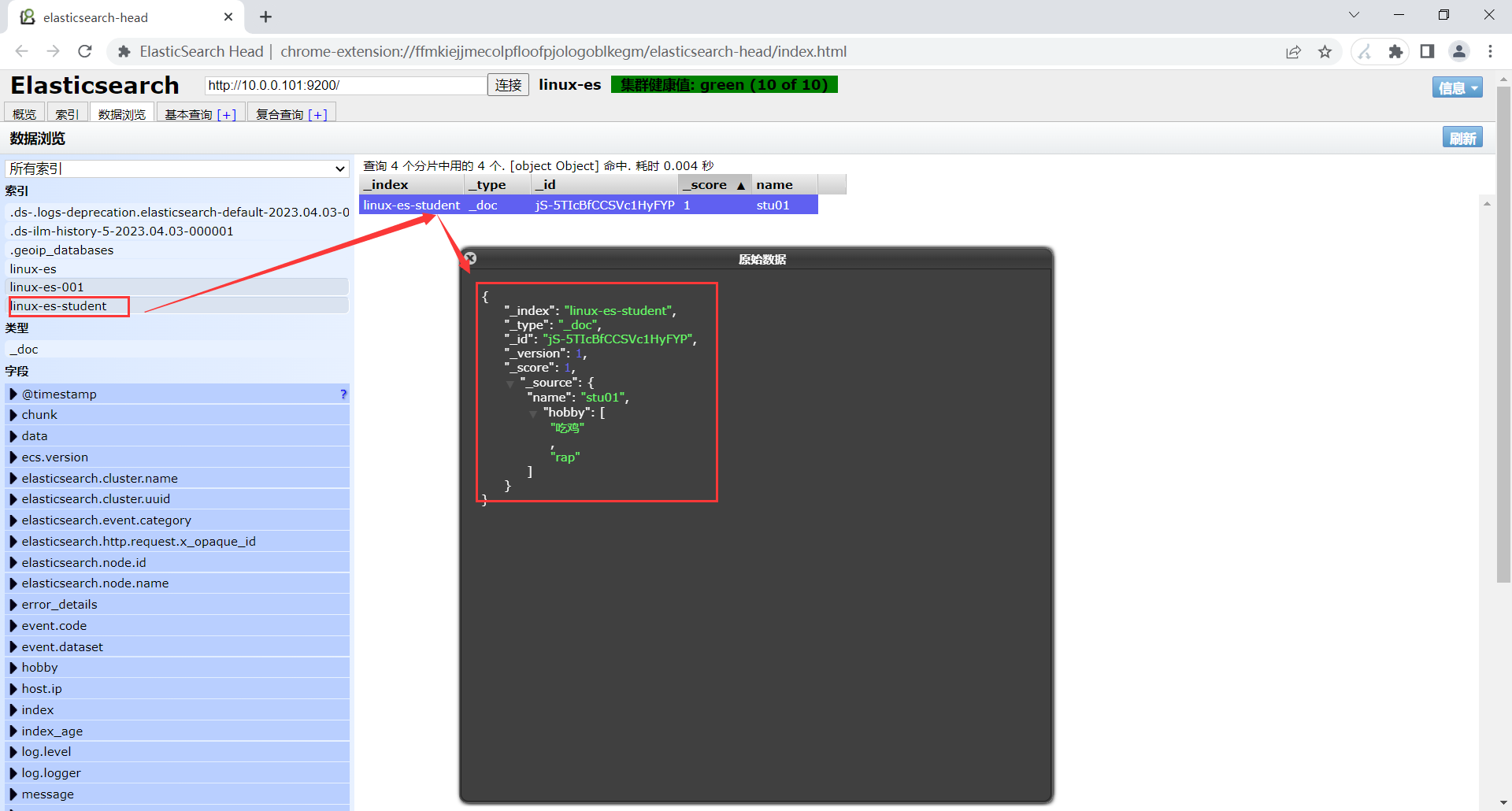
Task: Click the browser profile avatar icon
Action: click(x=1458, y=51)
